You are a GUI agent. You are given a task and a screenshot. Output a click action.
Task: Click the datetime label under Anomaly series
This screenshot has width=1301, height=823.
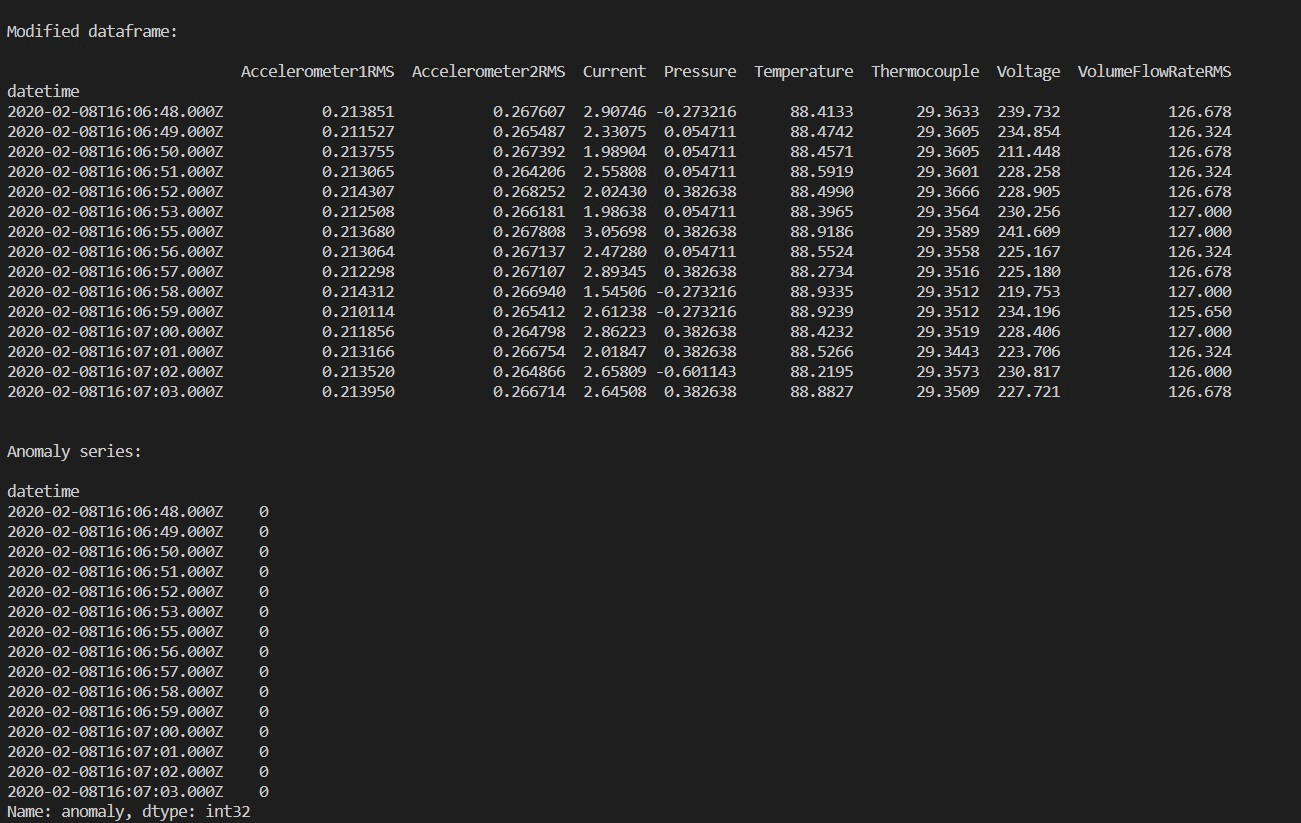tap(43, 491)
